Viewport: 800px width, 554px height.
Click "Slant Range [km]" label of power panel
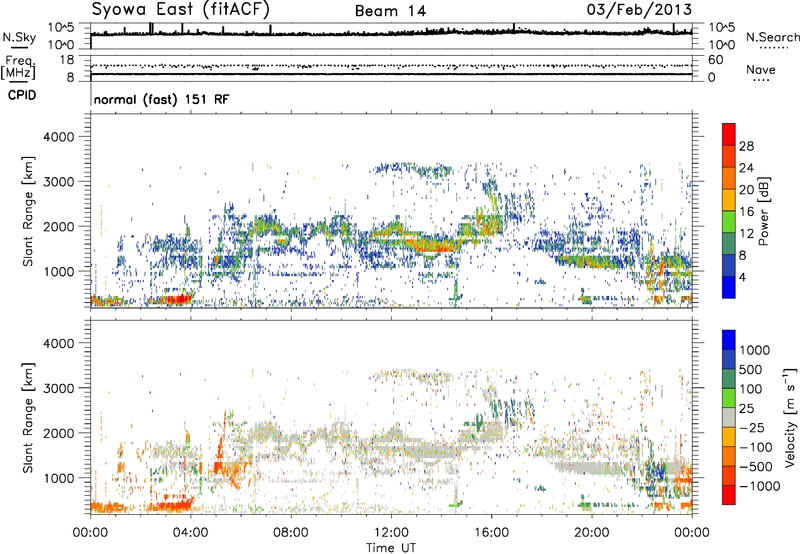(28, 211)
